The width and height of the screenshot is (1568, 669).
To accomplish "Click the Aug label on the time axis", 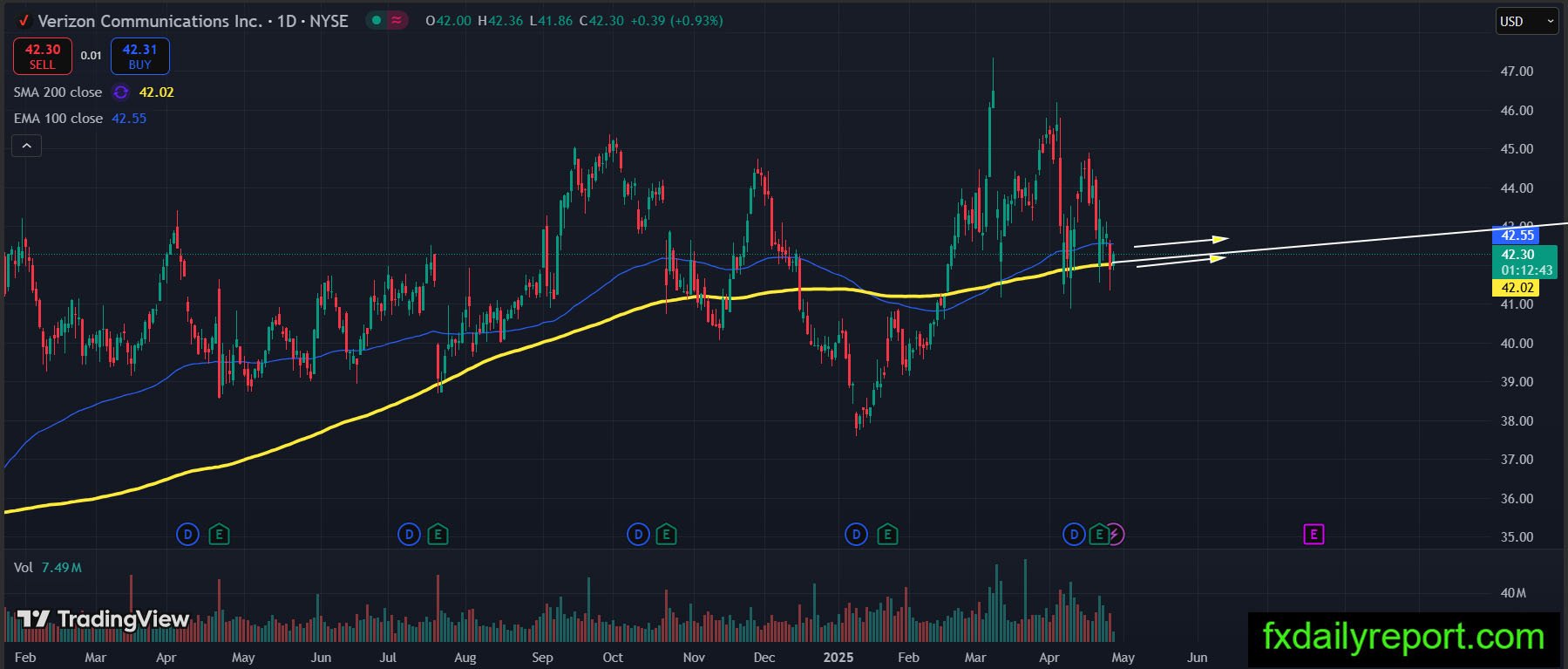I will coord(465,658).
